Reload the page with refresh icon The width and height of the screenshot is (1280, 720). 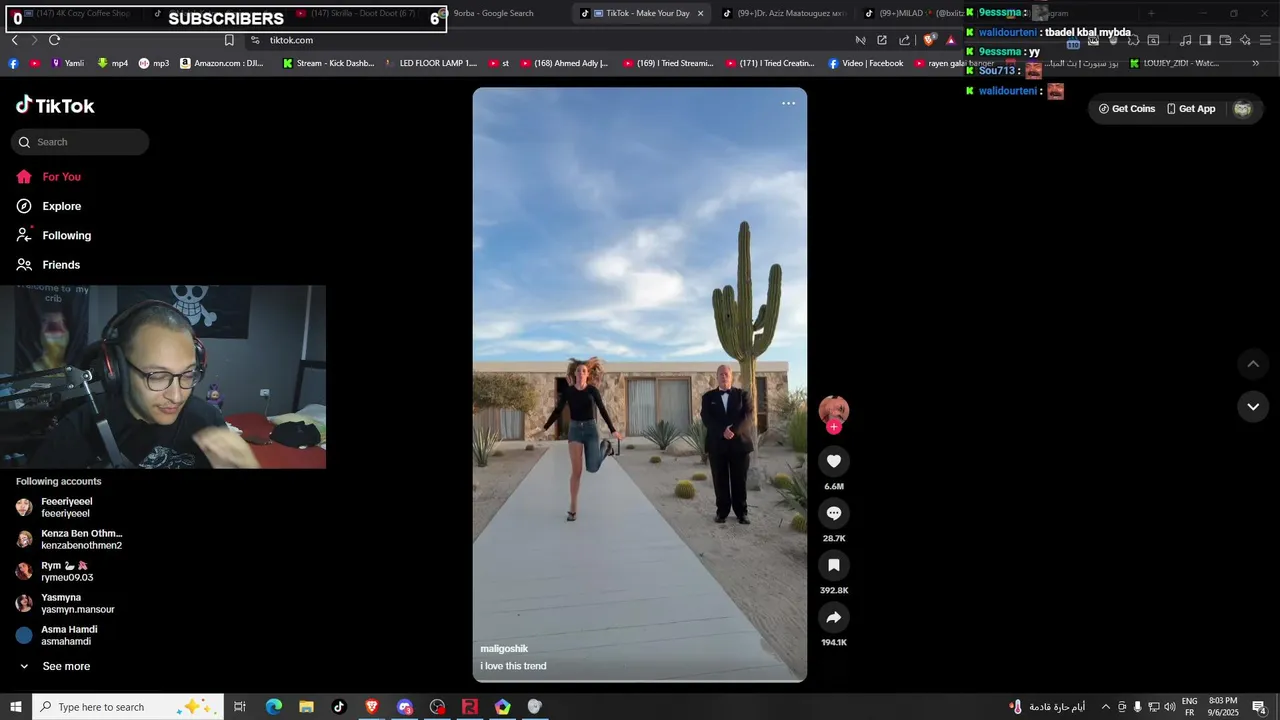coord(55,40)
